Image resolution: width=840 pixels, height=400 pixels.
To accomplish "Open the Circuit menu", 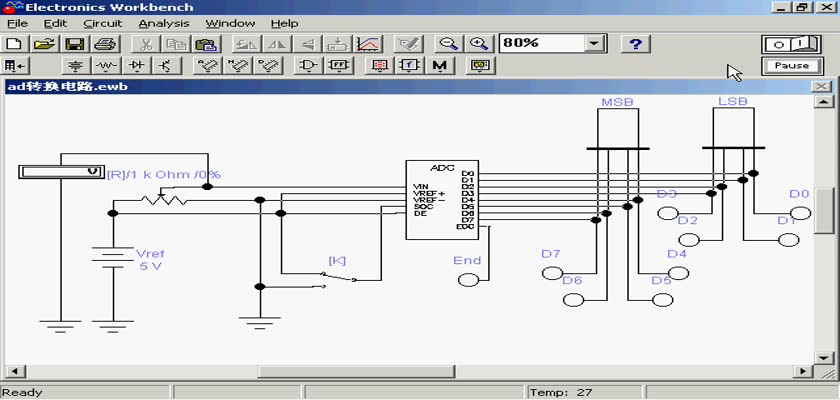I will (103, 24).
